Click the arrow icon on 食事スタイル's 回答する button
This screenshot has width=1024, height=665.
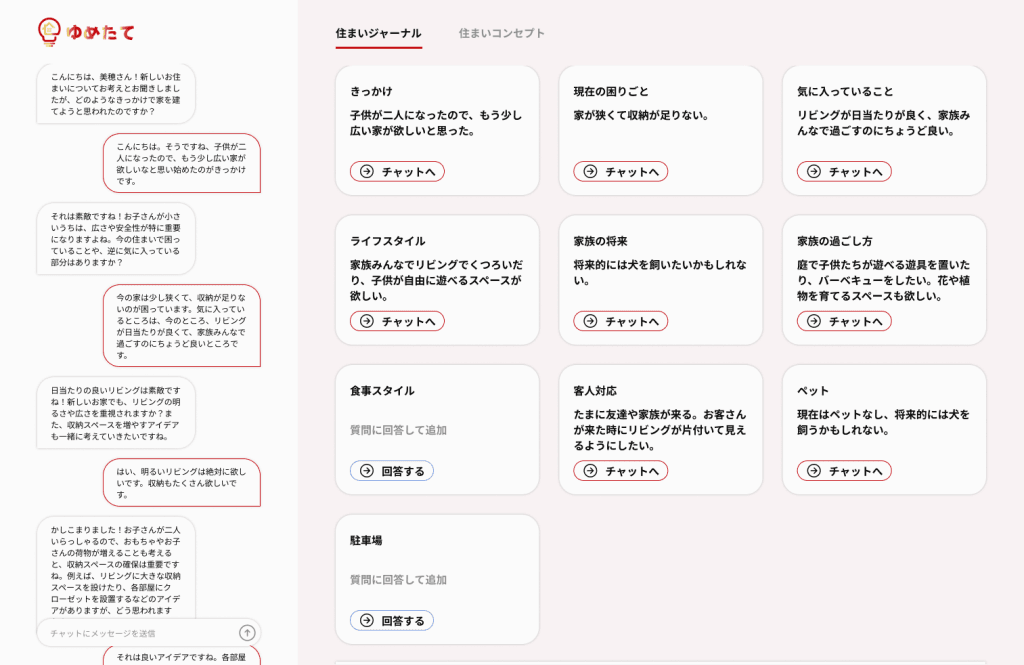click(x=364, y=470)
